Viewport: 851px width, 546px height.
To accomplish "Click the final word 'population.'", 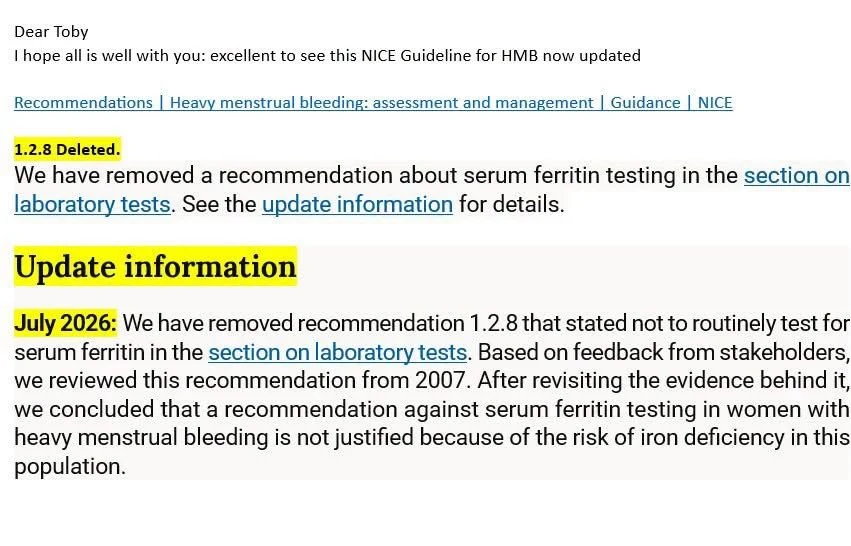I will coord(70,466).
